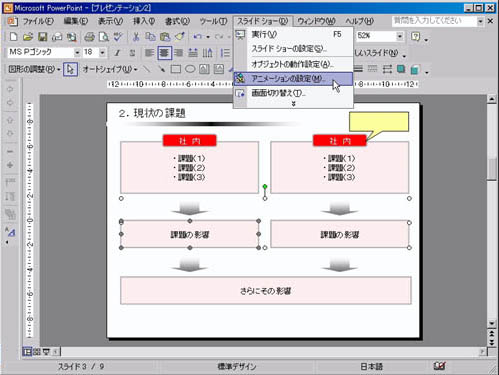Open the zoom percentage dropdown
Viewport: 499px width, 375px height.
point(400,36)
